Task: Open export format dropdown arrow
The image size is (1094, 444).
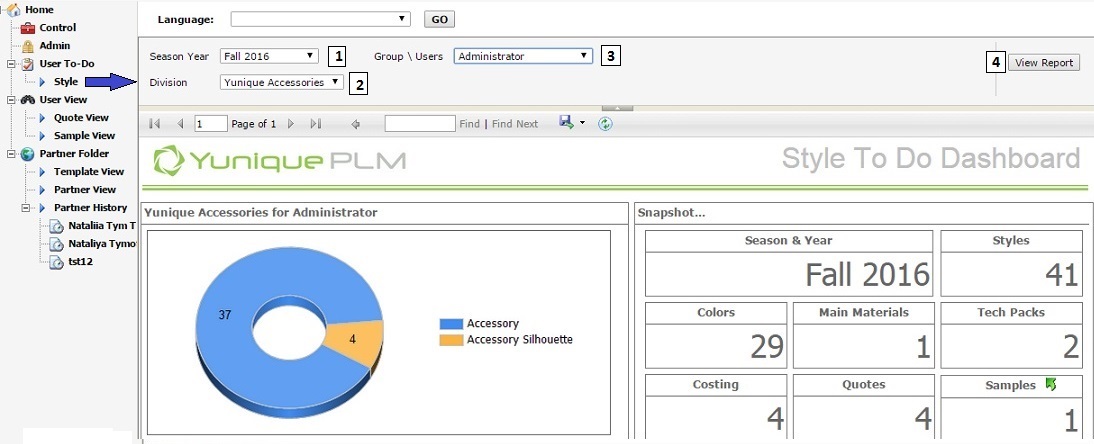Action: click(x=582, y=124)
